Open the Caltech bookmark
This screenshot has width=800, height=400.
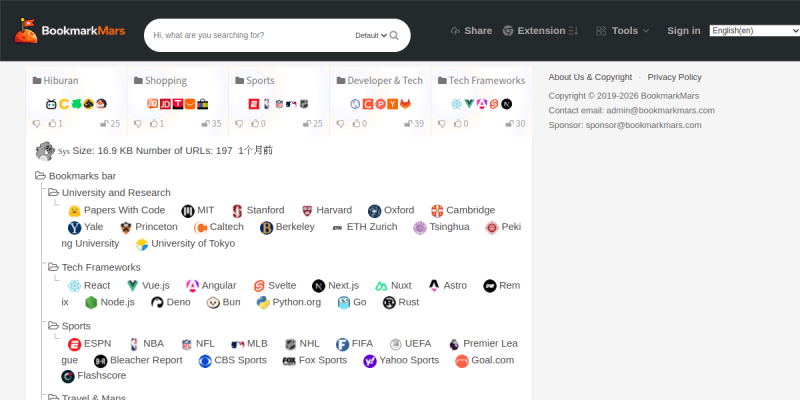pyautogui.click(x=219, y=227)
